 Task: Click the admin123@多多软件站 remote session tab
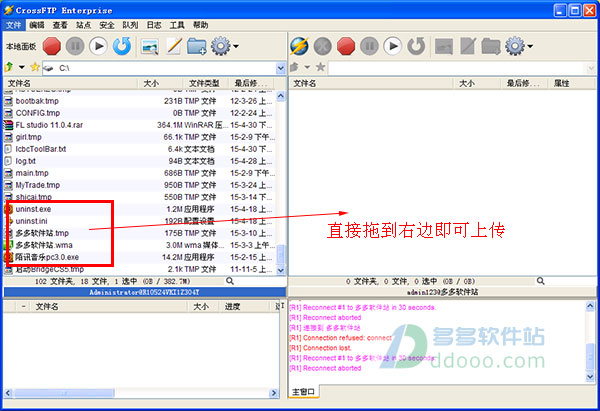(442, 292)
